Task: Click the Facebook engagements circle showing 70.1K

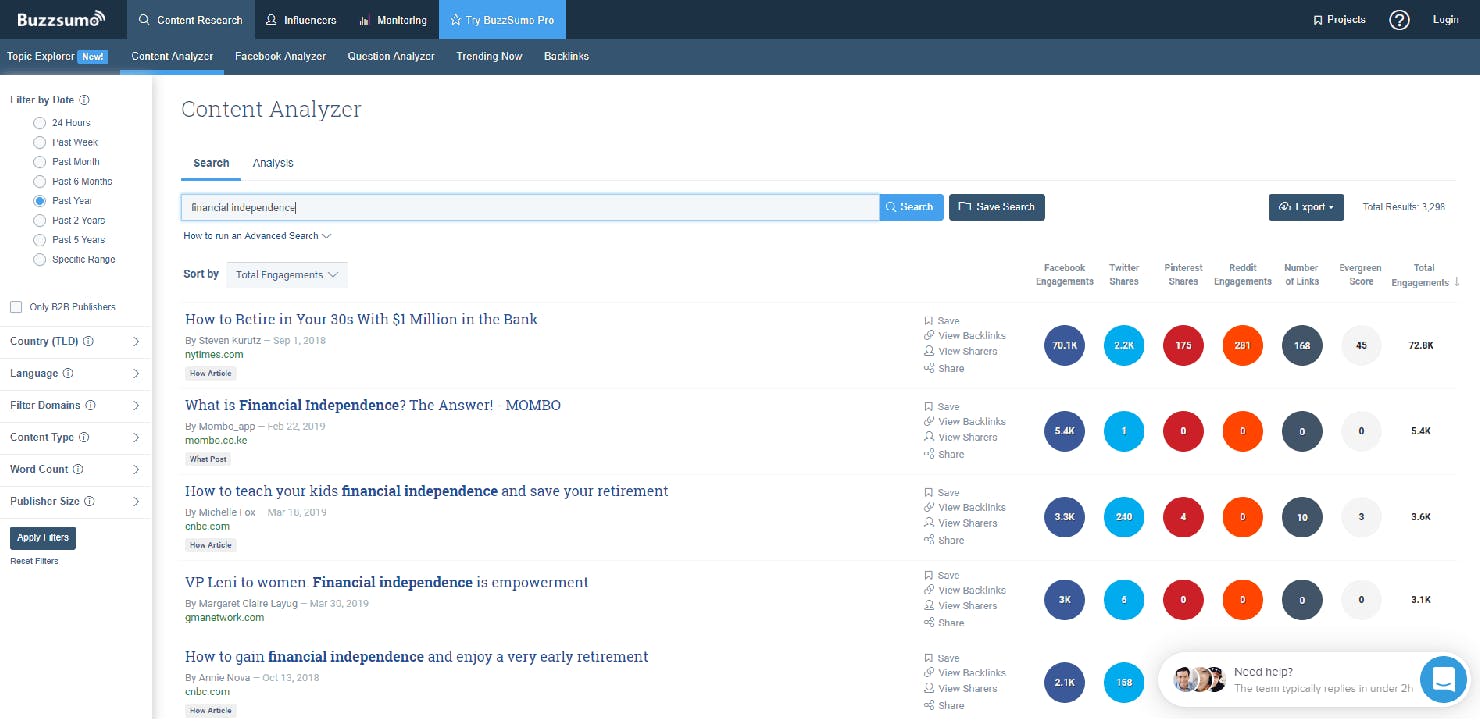Action: click(x=1064, y=345)
